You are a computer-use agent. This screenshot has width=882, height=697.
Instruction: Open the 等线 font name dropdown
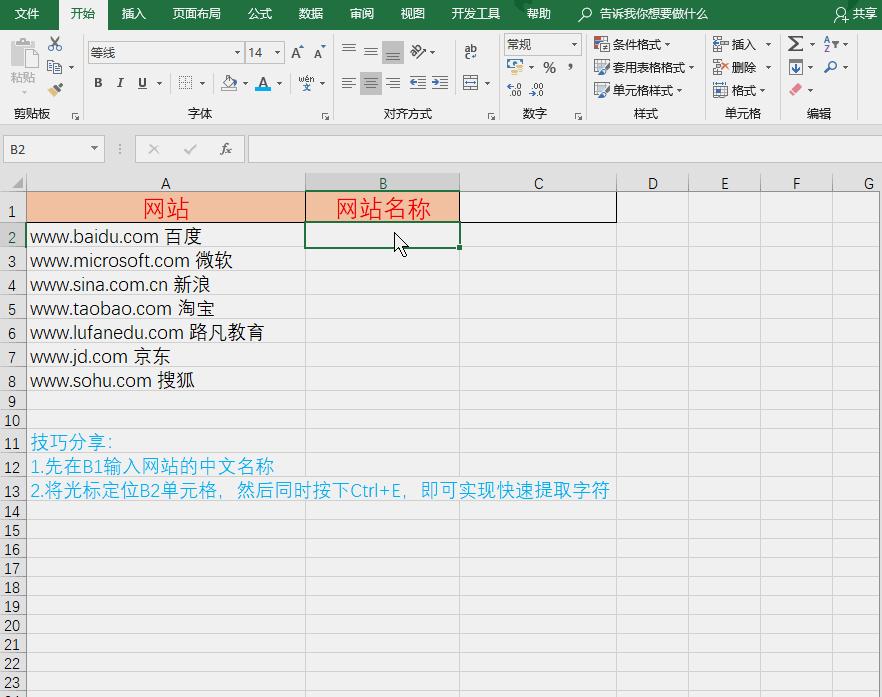pos(236,52)
